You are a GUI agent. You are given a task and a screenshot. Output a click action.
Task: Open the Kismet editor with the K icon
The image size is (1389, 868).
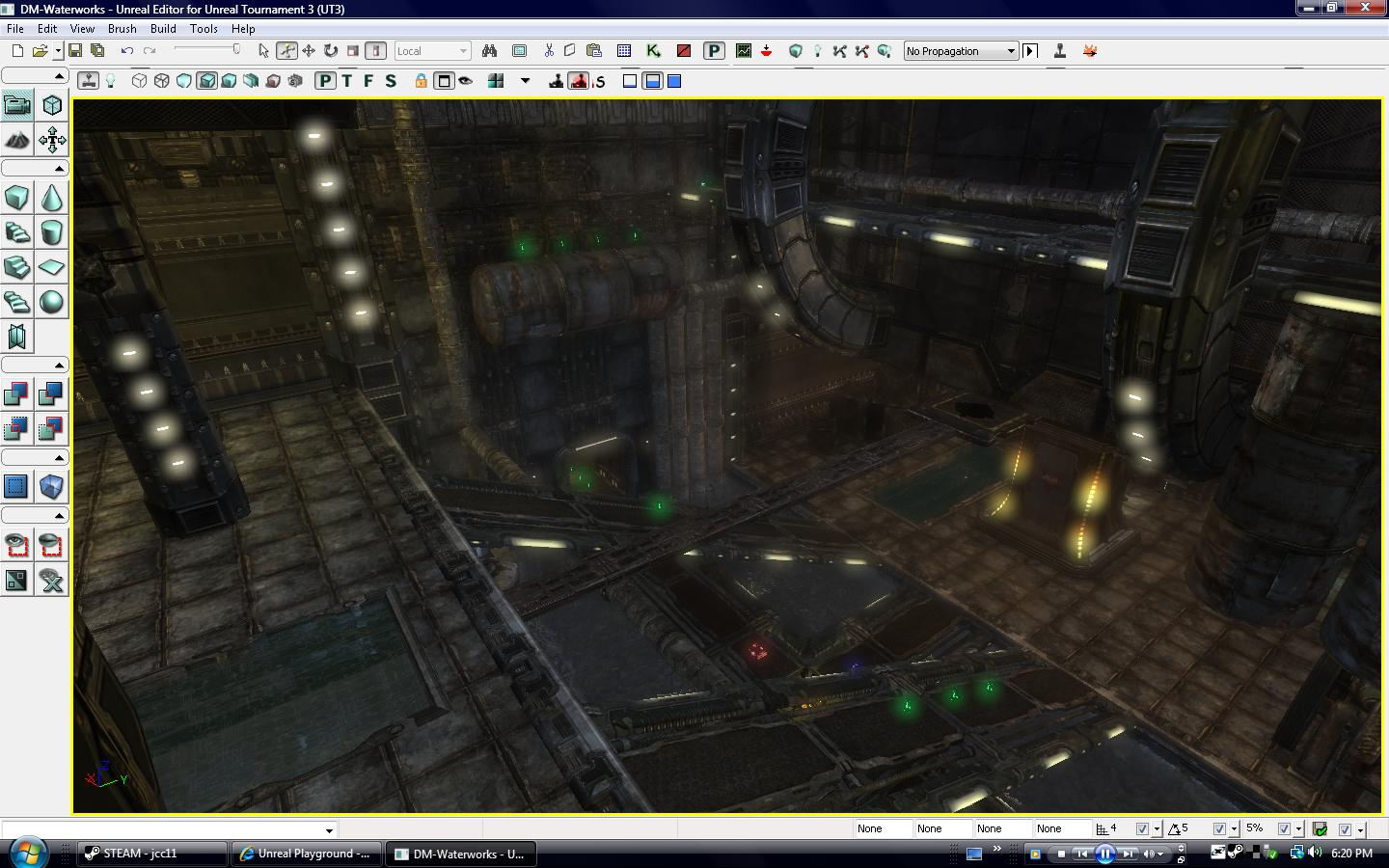(652, 50)
